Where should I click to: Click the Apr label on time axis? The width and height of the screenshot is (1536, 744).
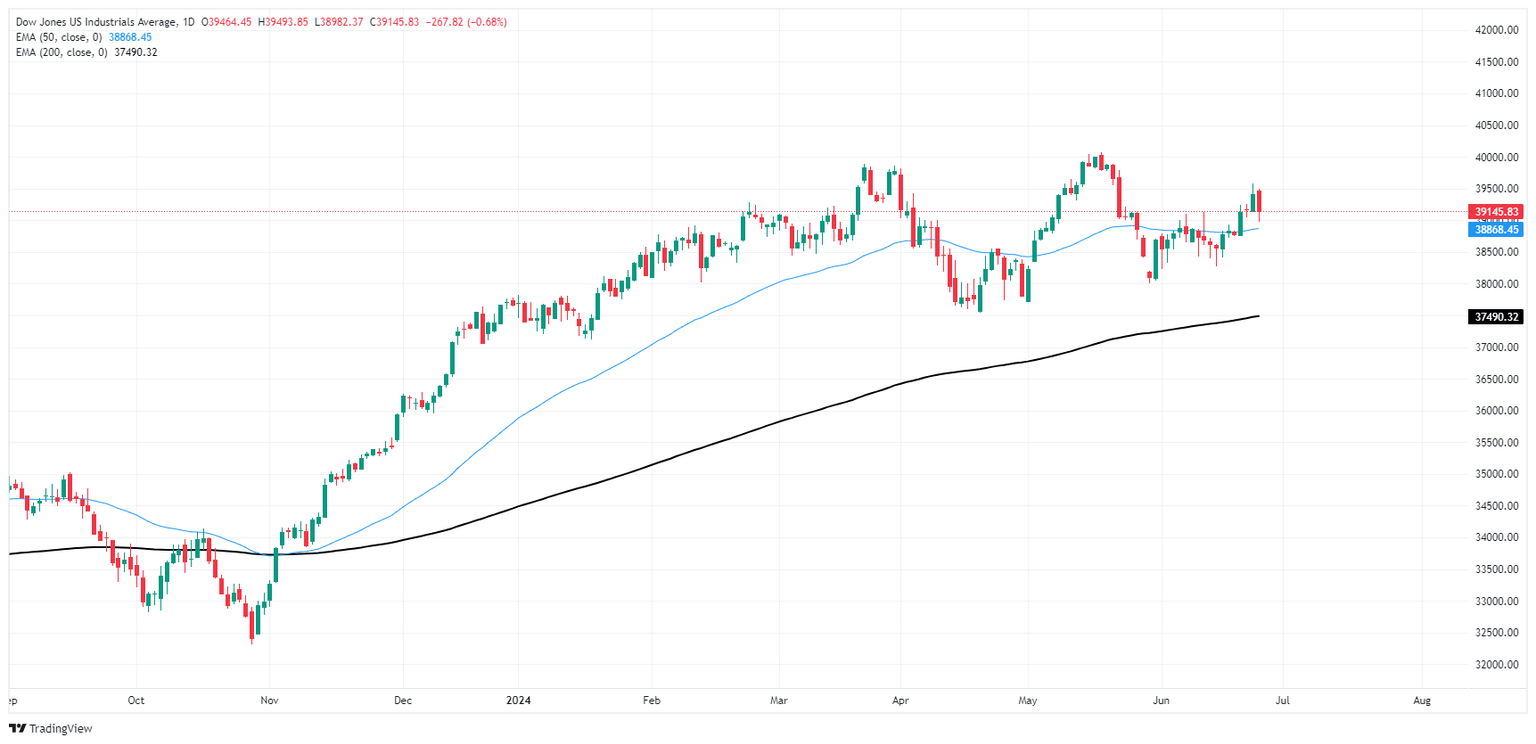pos(899,701)
